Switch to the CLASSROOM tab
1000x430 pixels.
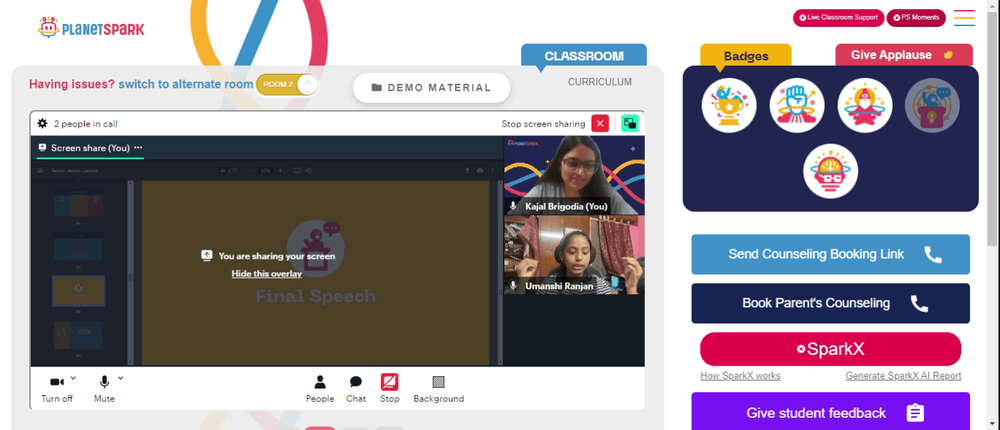[584, 56]
